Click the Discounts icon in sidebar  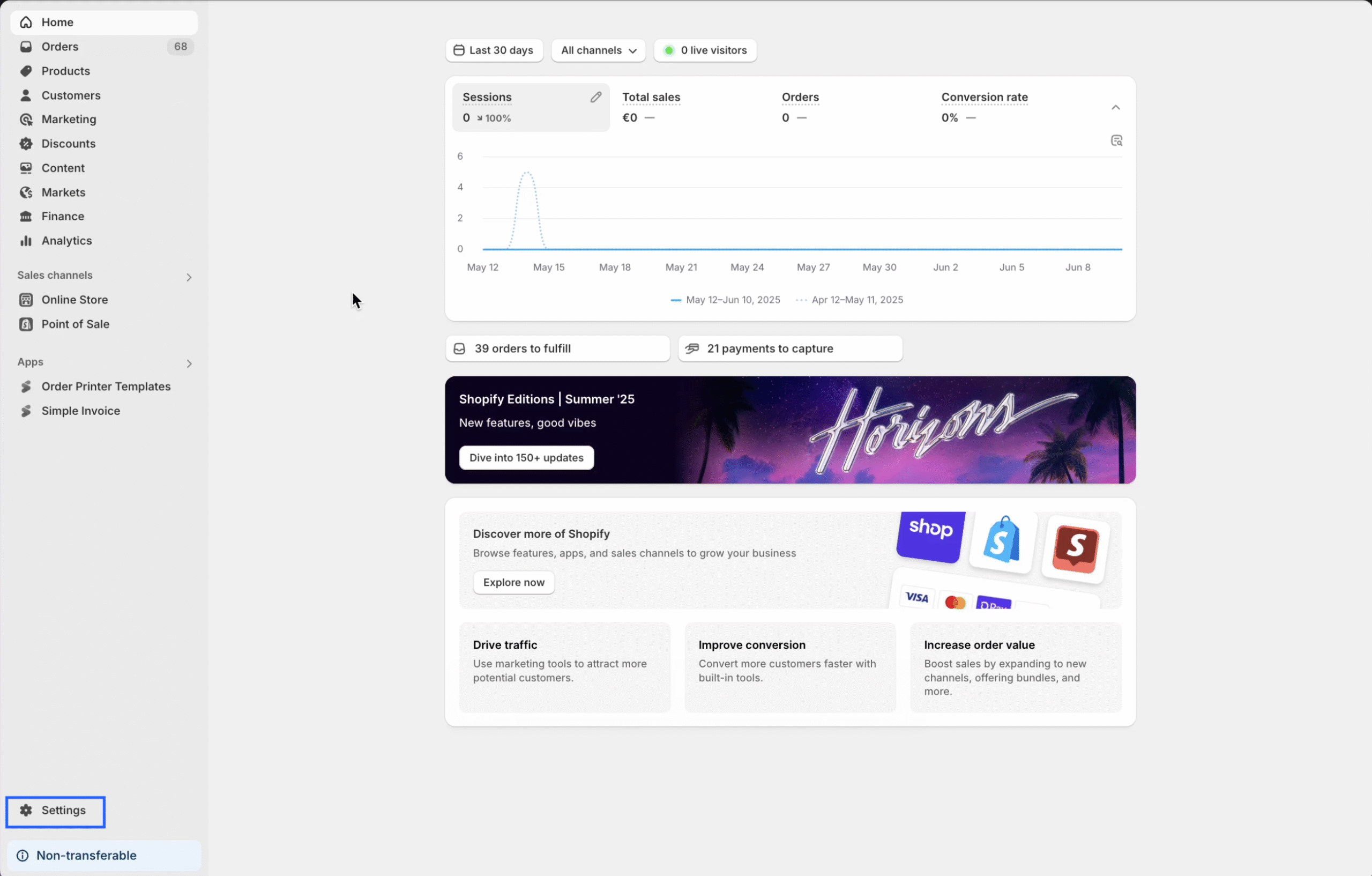point(26,144)
